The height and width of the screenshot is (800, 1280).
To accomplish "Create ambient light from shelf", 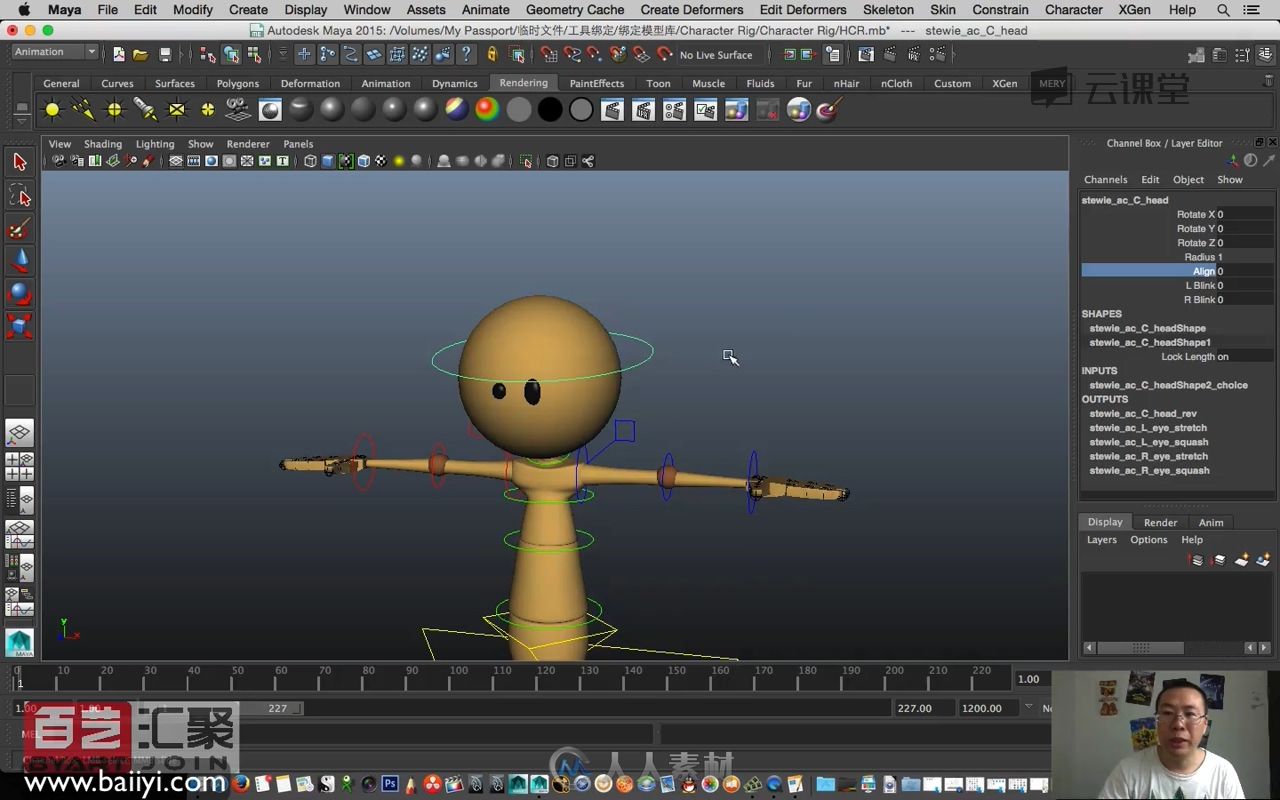I will 52,110.
